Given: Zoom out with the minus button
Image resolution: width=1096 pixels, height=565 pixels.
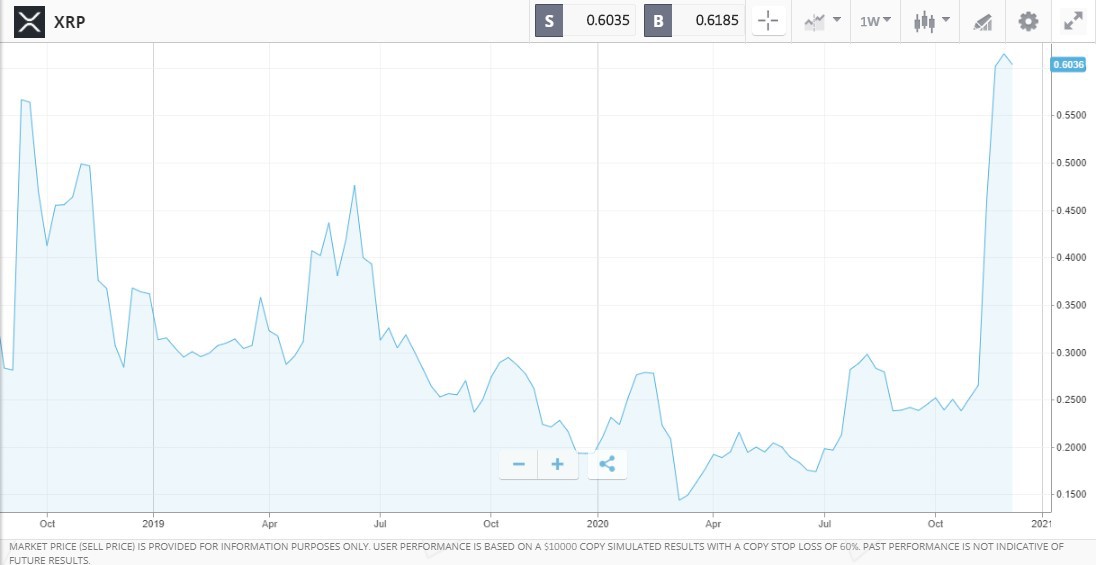Looking at the screenshot, I should pos(518,464).
